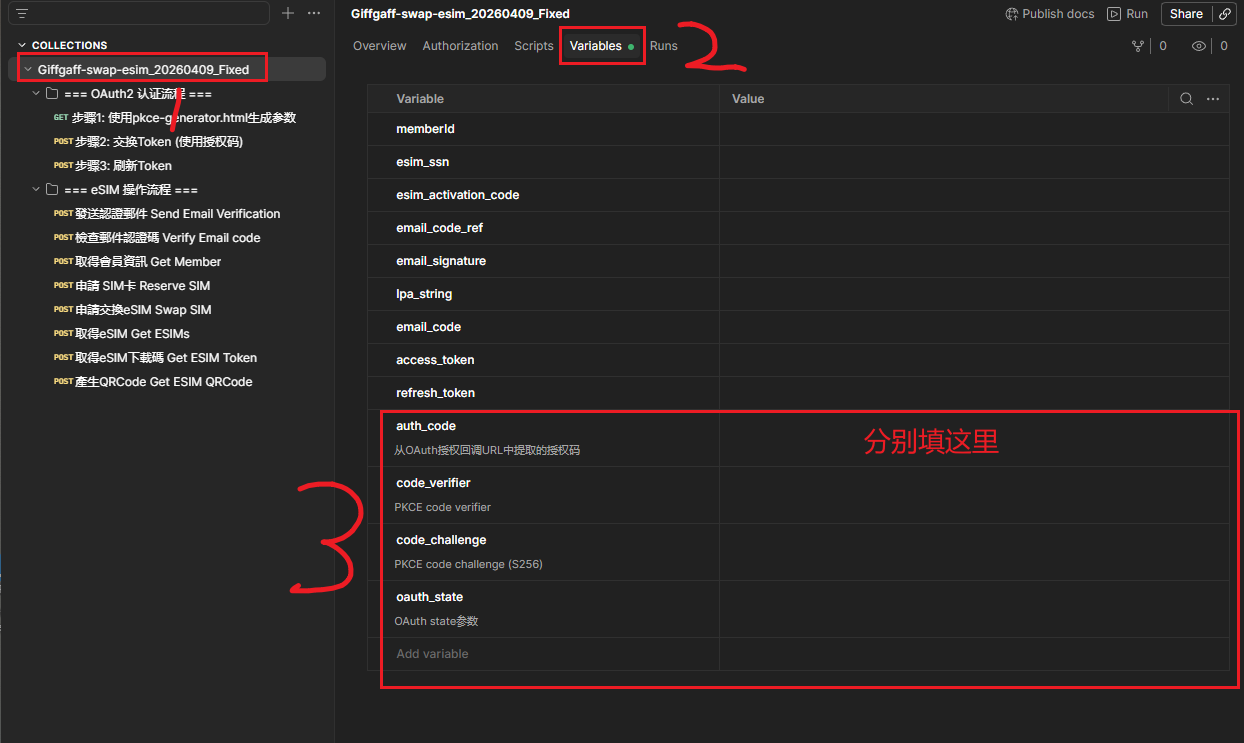The width and height of the screenshot is (1244, 743).
Task: Click the 'OAuth state参数' description
Action: (x=436, y=621)
